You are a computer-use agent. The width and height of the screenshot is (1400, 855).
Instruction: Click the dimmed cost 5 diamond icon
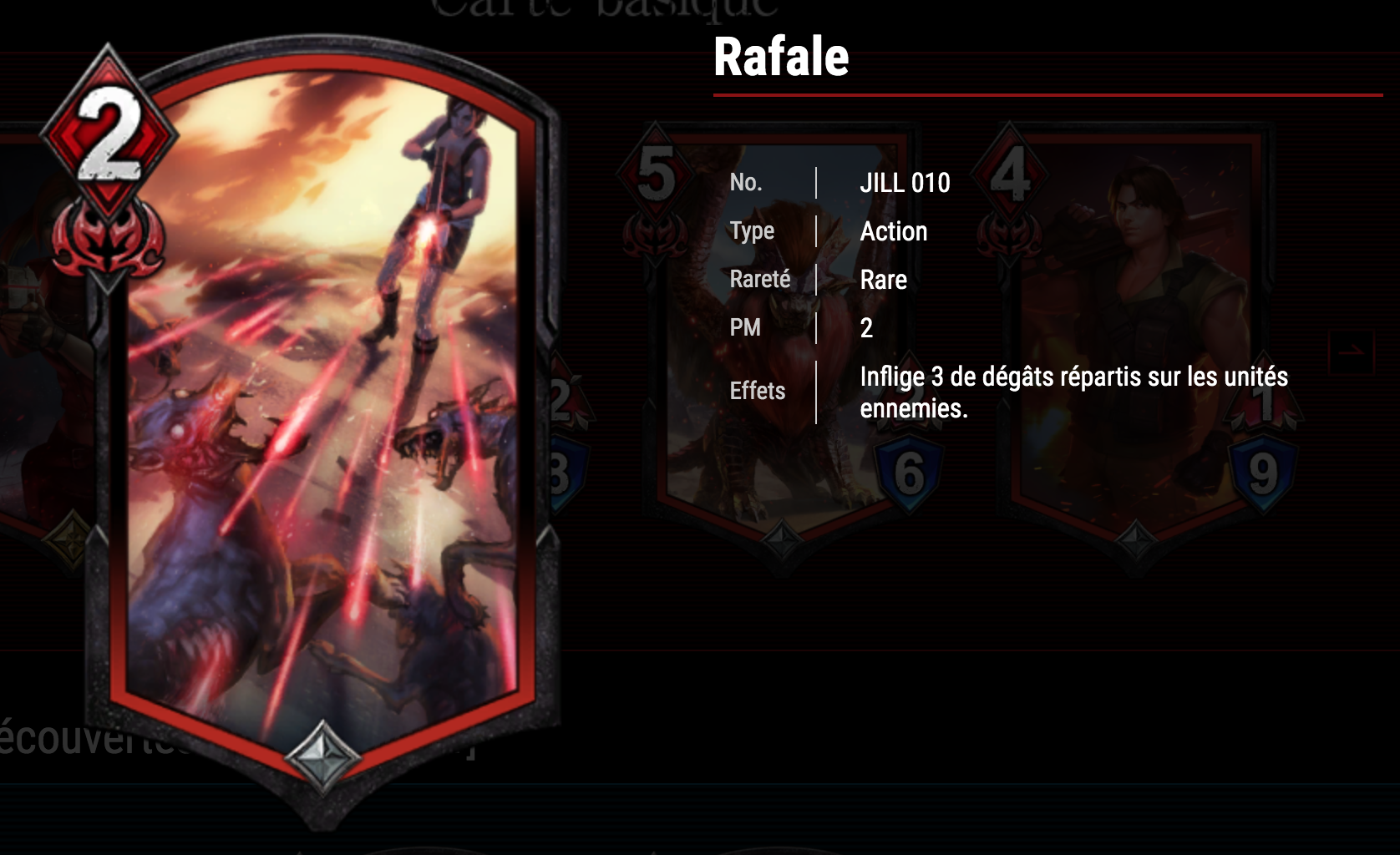coord(656,175)
